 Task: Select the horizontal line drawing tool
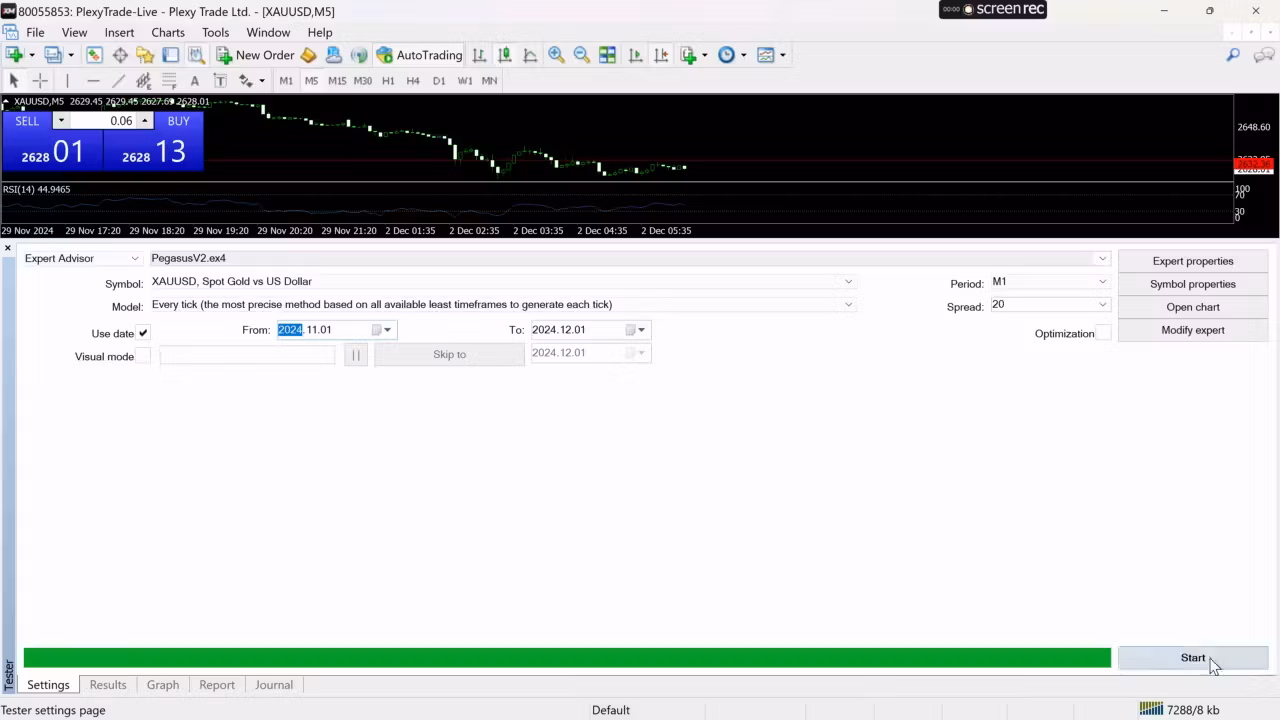click(93, 81)
